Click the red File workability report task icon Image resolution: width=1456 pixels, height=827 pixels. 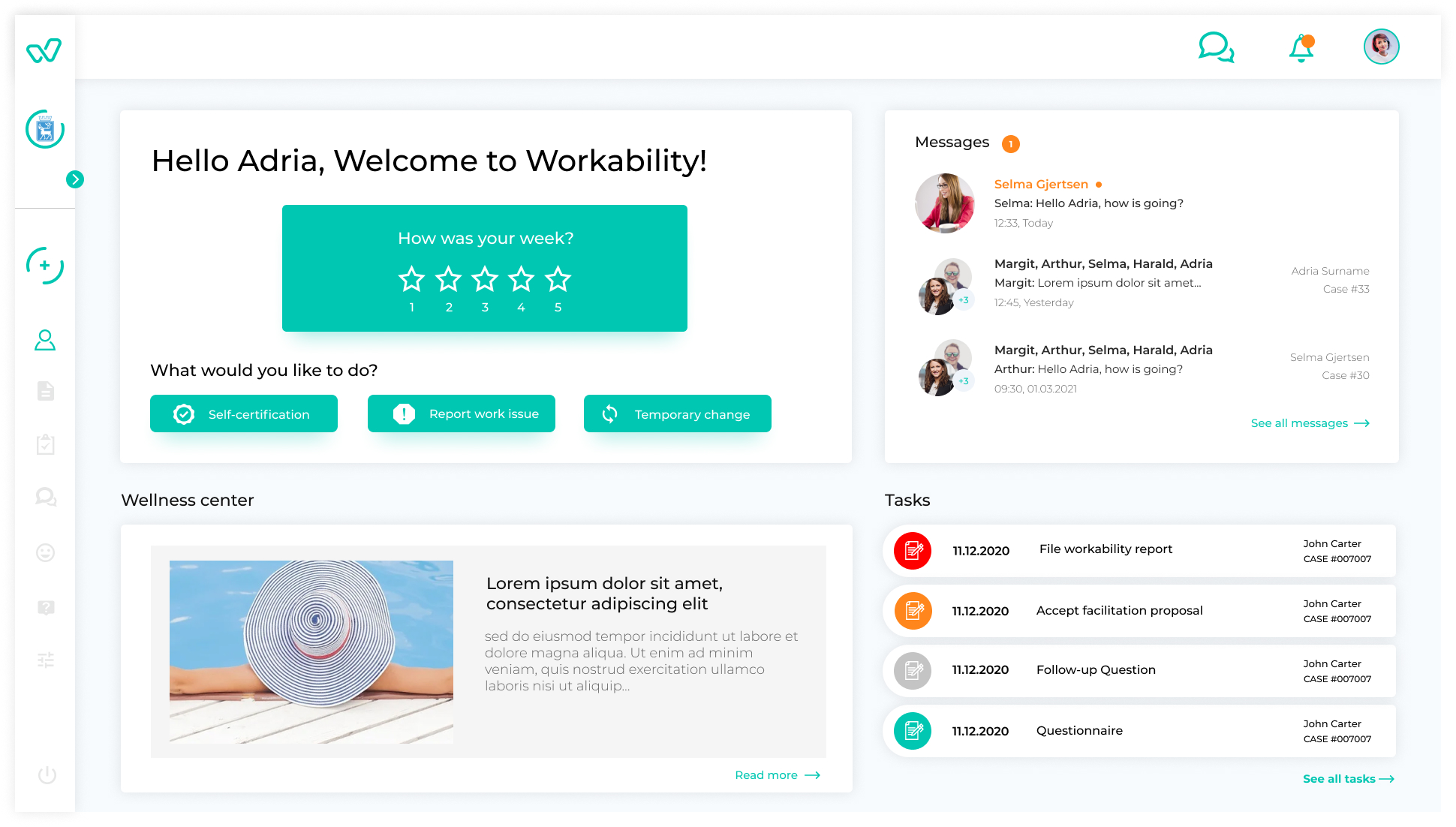[913, 551]
